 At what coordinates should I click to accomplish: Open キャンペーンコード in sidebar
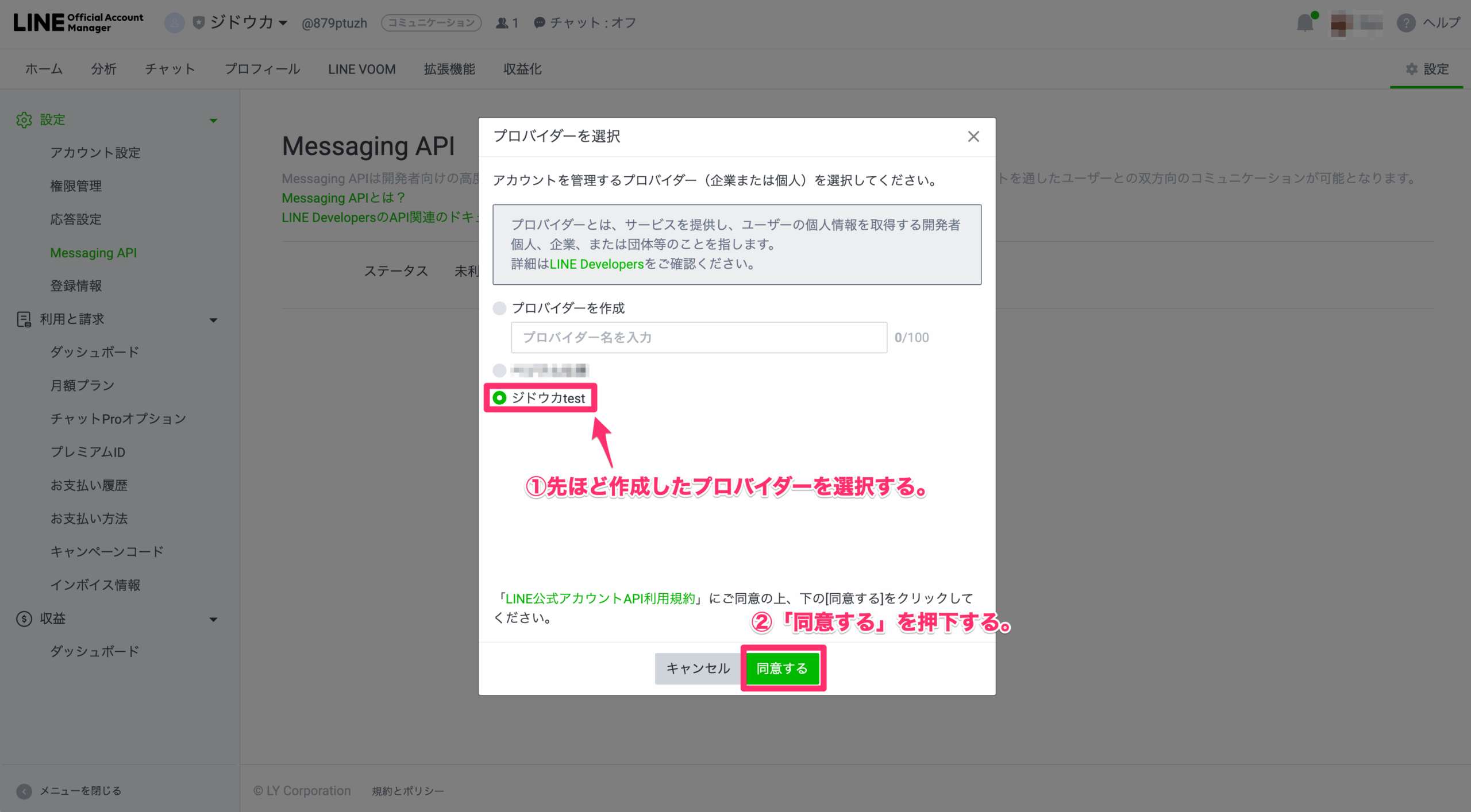click(x=107, y=552)
